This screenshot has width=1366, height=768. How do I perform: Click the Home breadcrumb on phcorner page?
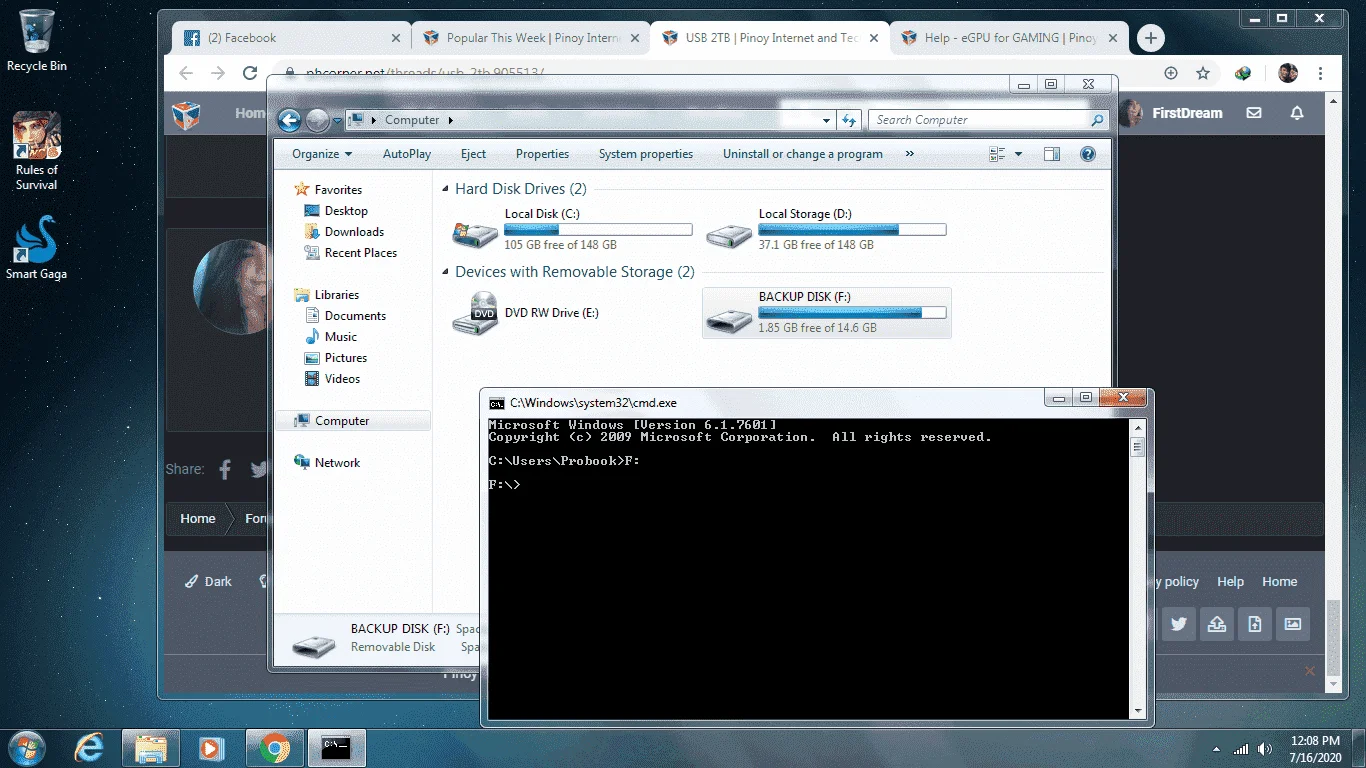pos(198,519)
